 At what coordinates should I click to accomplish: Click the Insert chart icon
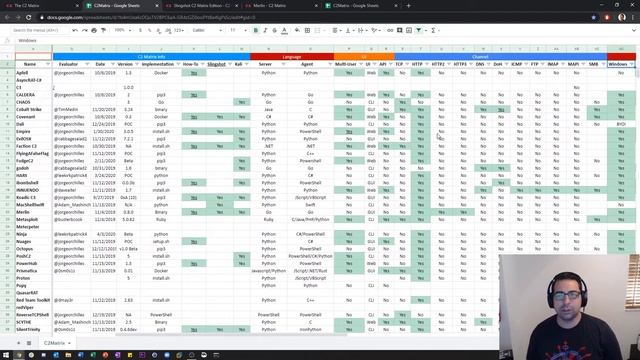409,30
